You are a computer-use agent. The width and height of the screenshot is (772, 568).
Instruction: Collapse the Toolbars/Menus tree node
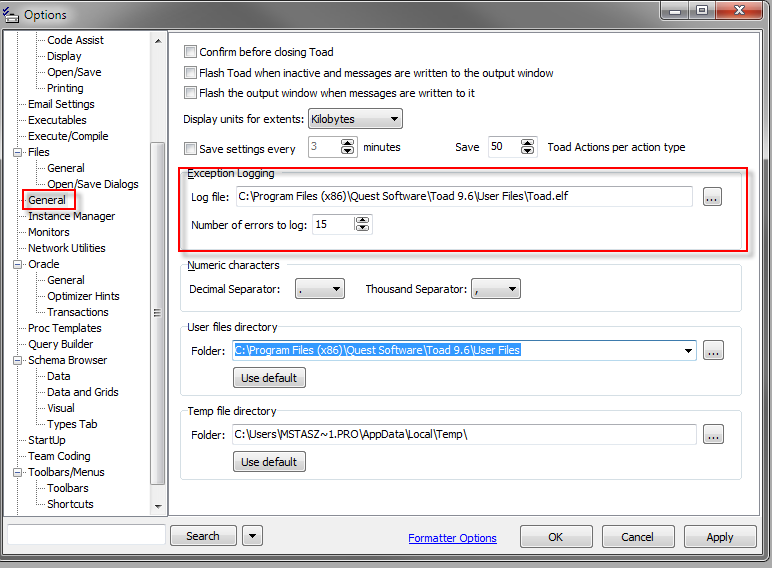point(17,473)
